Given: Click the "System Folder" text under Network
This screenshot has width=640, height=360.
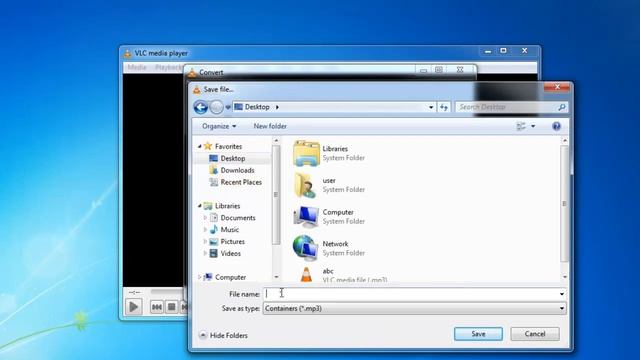Looking at the screenshot, I should (x=344, y=253).
